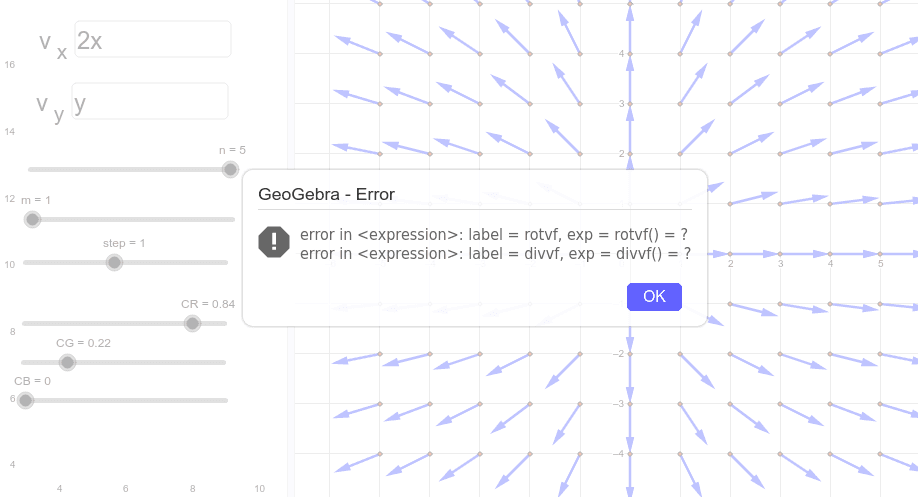Click the divvf error message line

coord(495,254)
